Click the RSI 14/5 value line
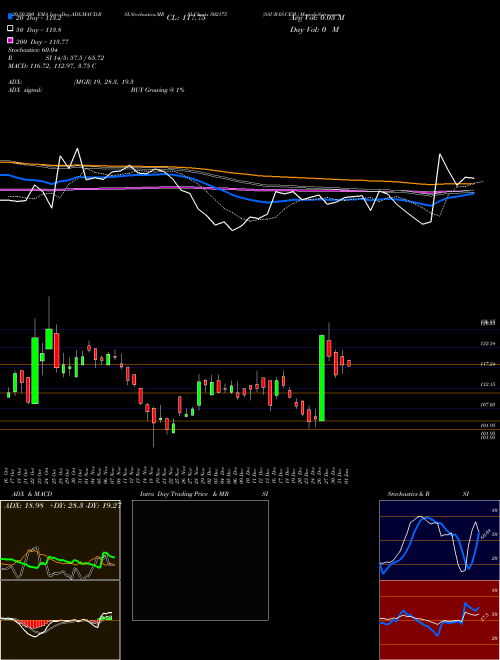Image resolution: width=500 pixels, height=660 pixels. [56, 58]
